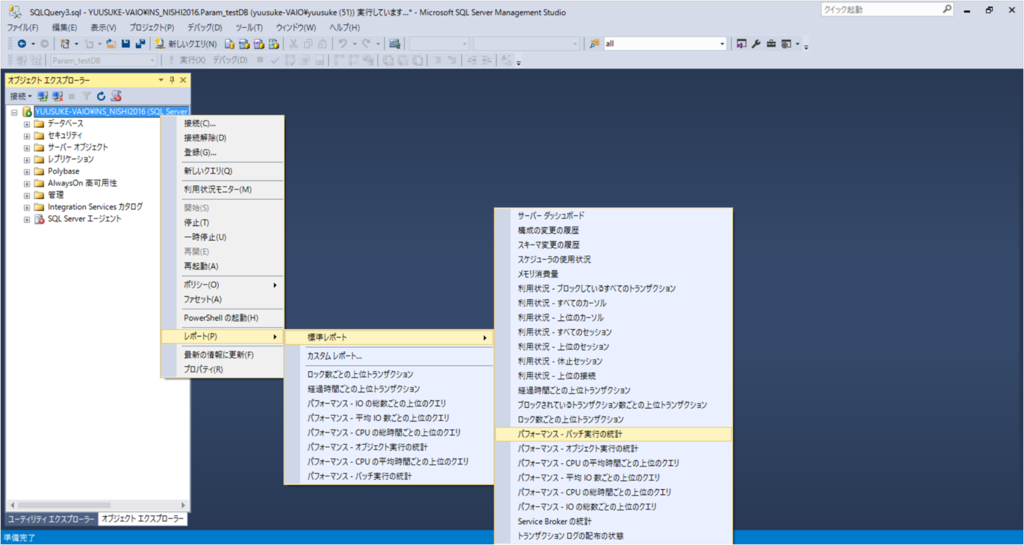1024x545 pixels.
Task: Select メモリ消費量 report
Action: click(x=614, y=274)
